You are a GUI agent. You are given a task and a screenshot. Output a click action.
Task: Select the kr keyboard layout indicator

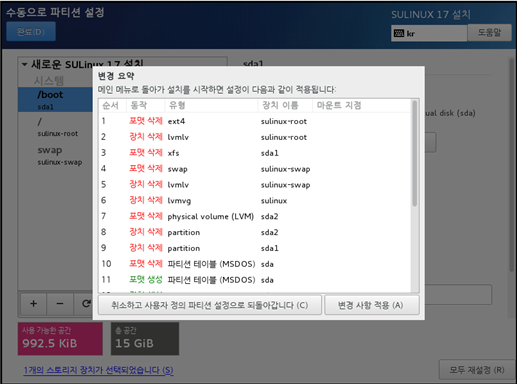[x=429, y=33]
